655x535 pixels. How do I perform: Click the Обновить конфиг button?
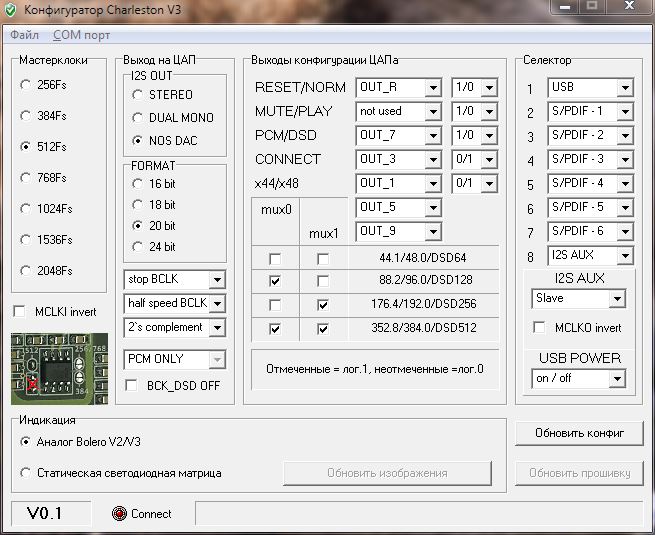coord(579,433)
